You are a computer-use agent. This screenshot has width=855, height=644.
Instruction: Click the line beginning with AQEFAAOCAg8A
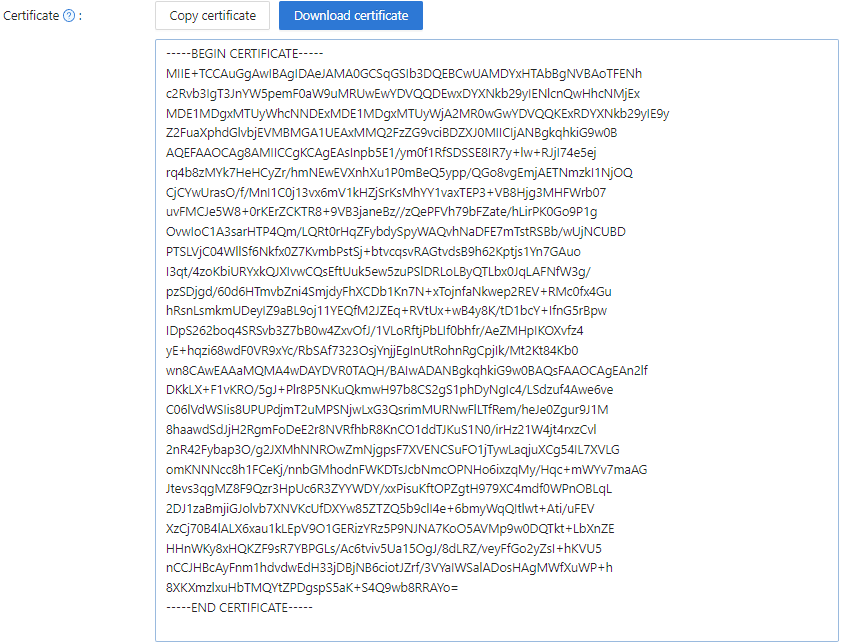click(x=381, y=153)
